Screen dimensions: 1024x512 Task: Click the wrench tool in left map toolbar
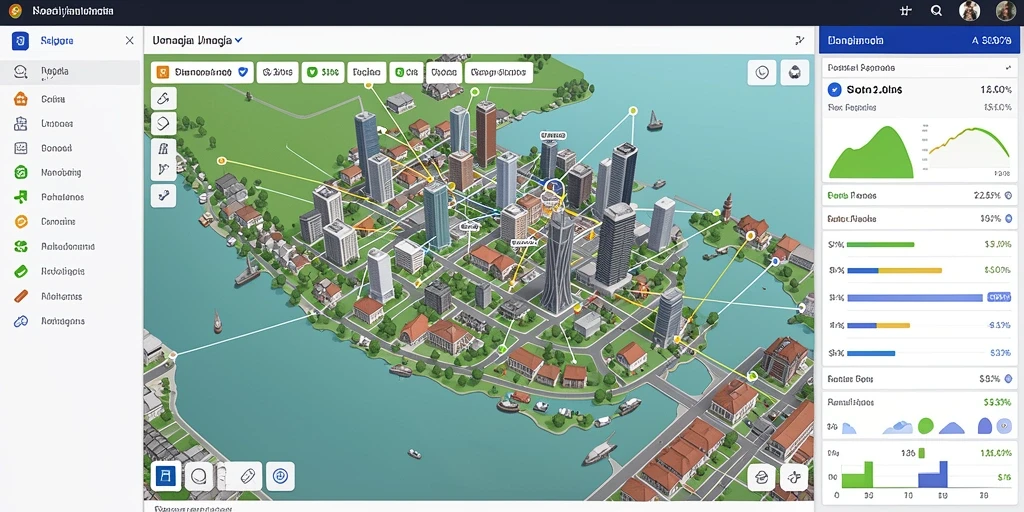(163, 195)
